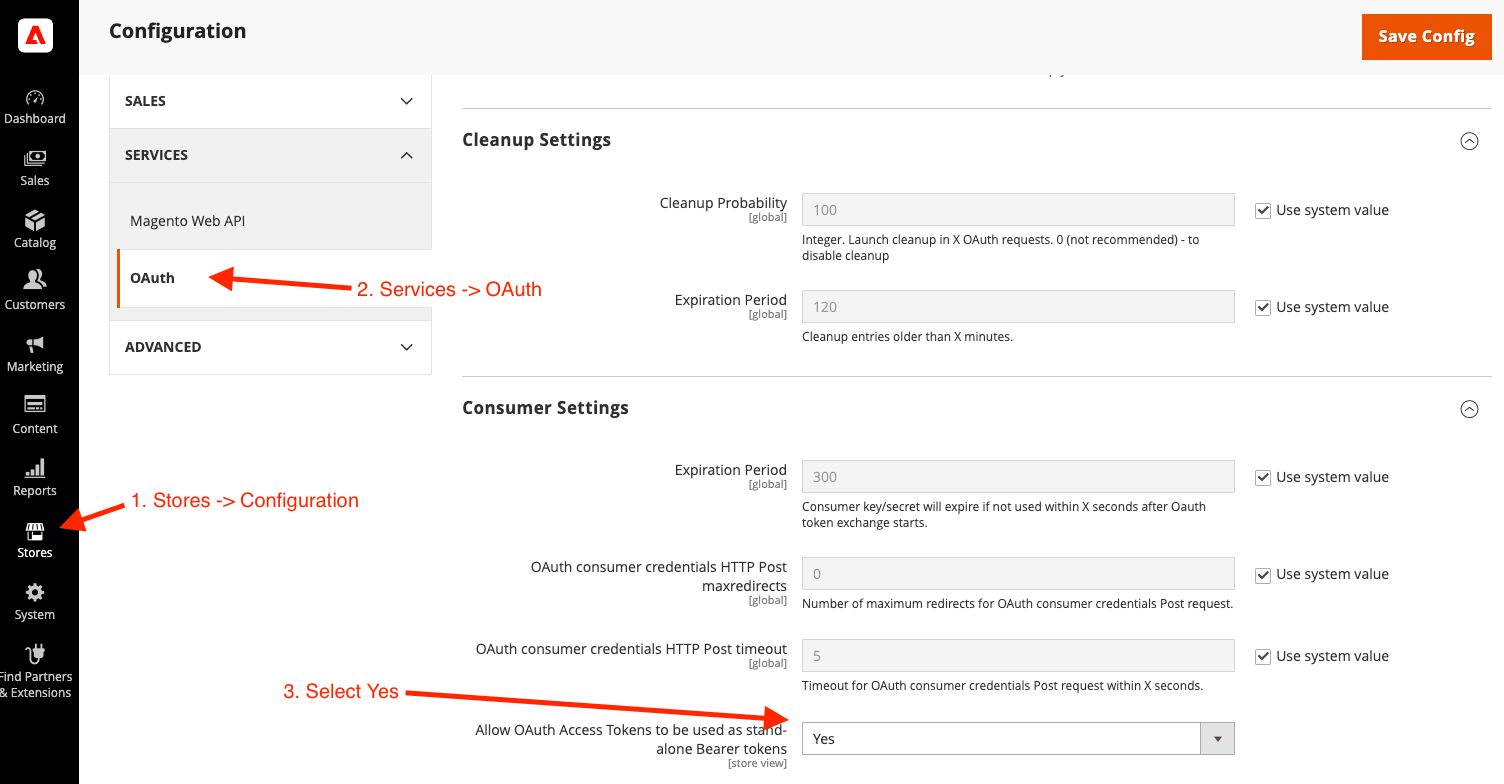This screenshot has height=784, width=1504.
Task: Open the Content icon
Action: [x=35, y=404]
